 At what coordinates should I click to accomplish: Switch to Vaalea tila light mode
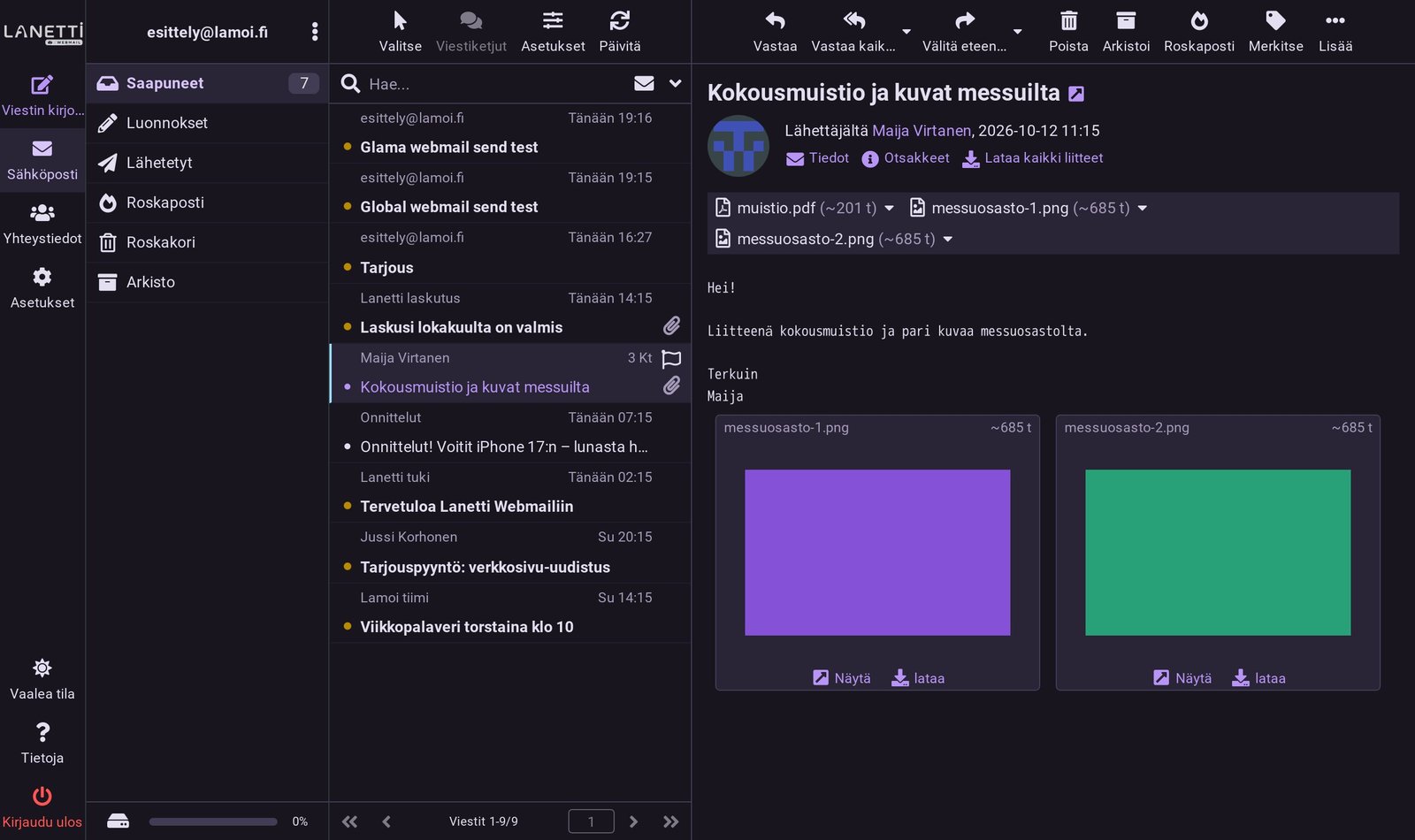point(42,679)
